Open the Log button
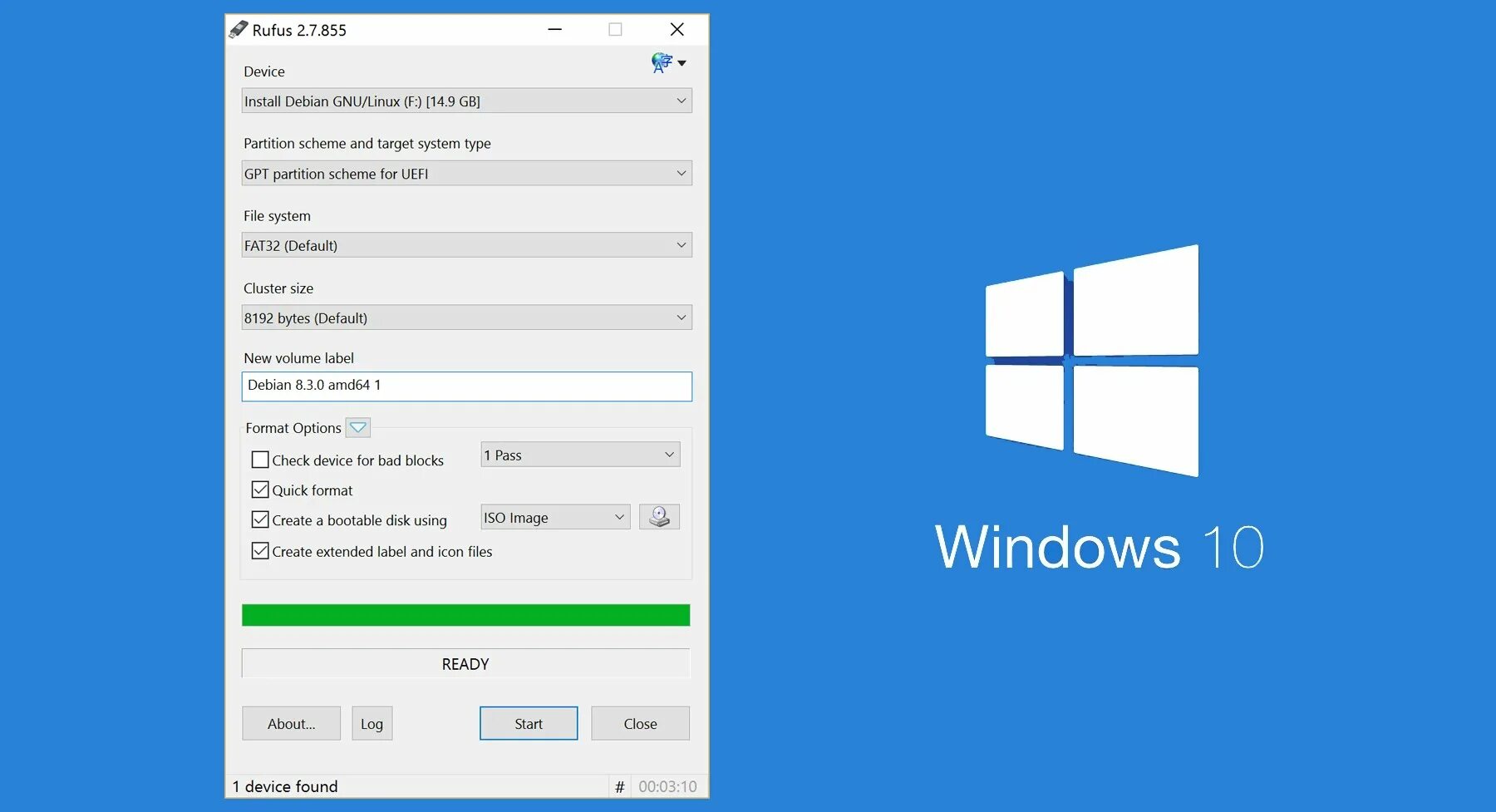This screenshot has height=812, width=1496. (x=372, y=723)
